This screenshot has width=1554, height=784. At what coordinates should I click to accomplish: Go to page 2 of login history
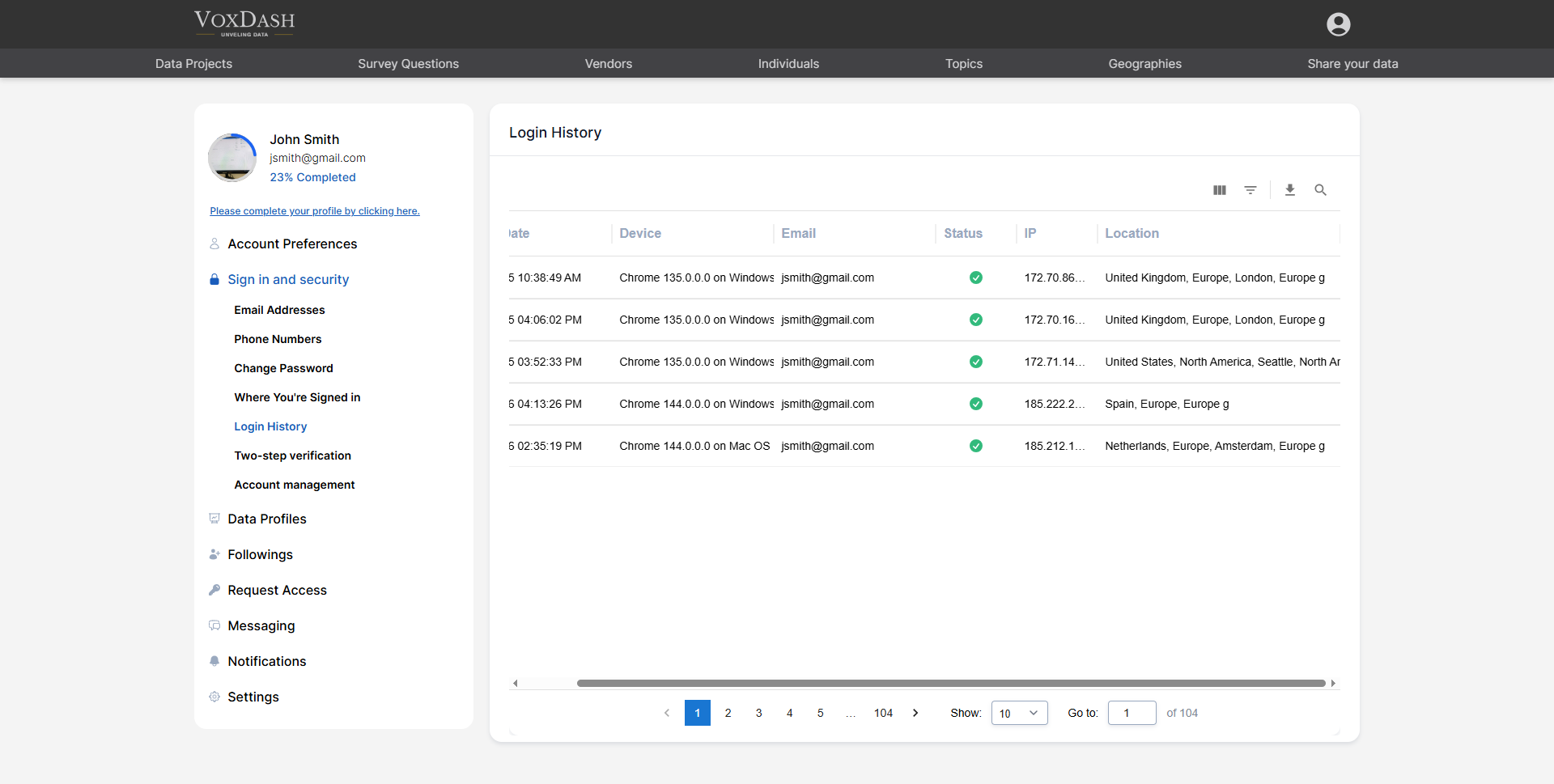(x=728, y=713)
